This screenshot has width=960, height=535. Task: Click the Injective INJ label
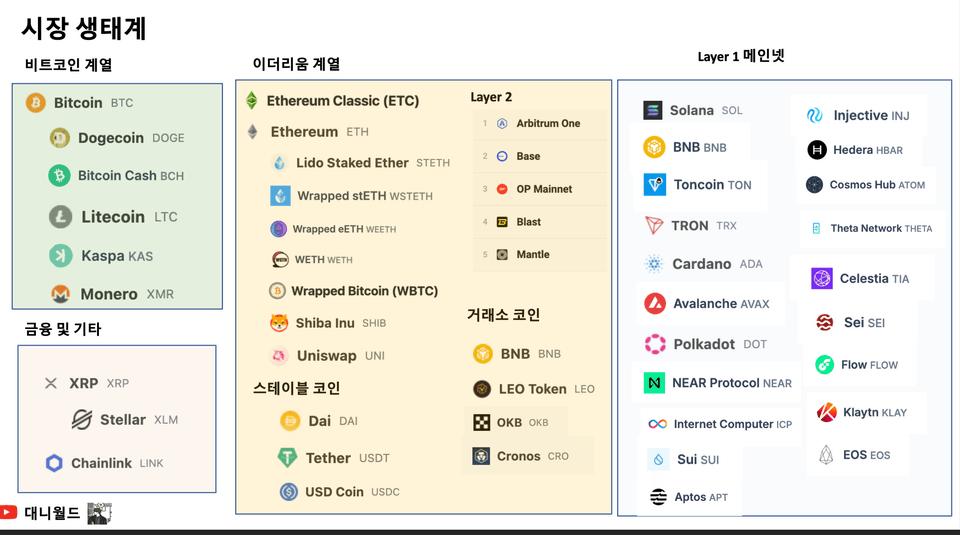click(871, 115)
